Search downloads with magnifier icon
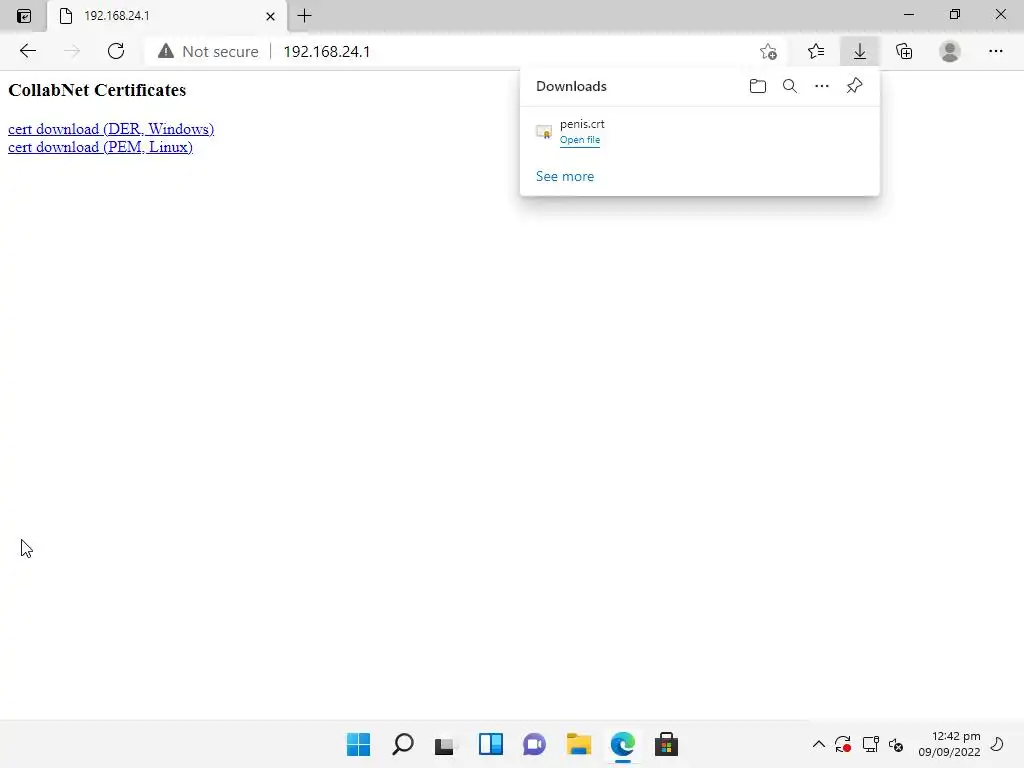The height and width of the screenshot is (768, 1024). click(x=790, y=86)
